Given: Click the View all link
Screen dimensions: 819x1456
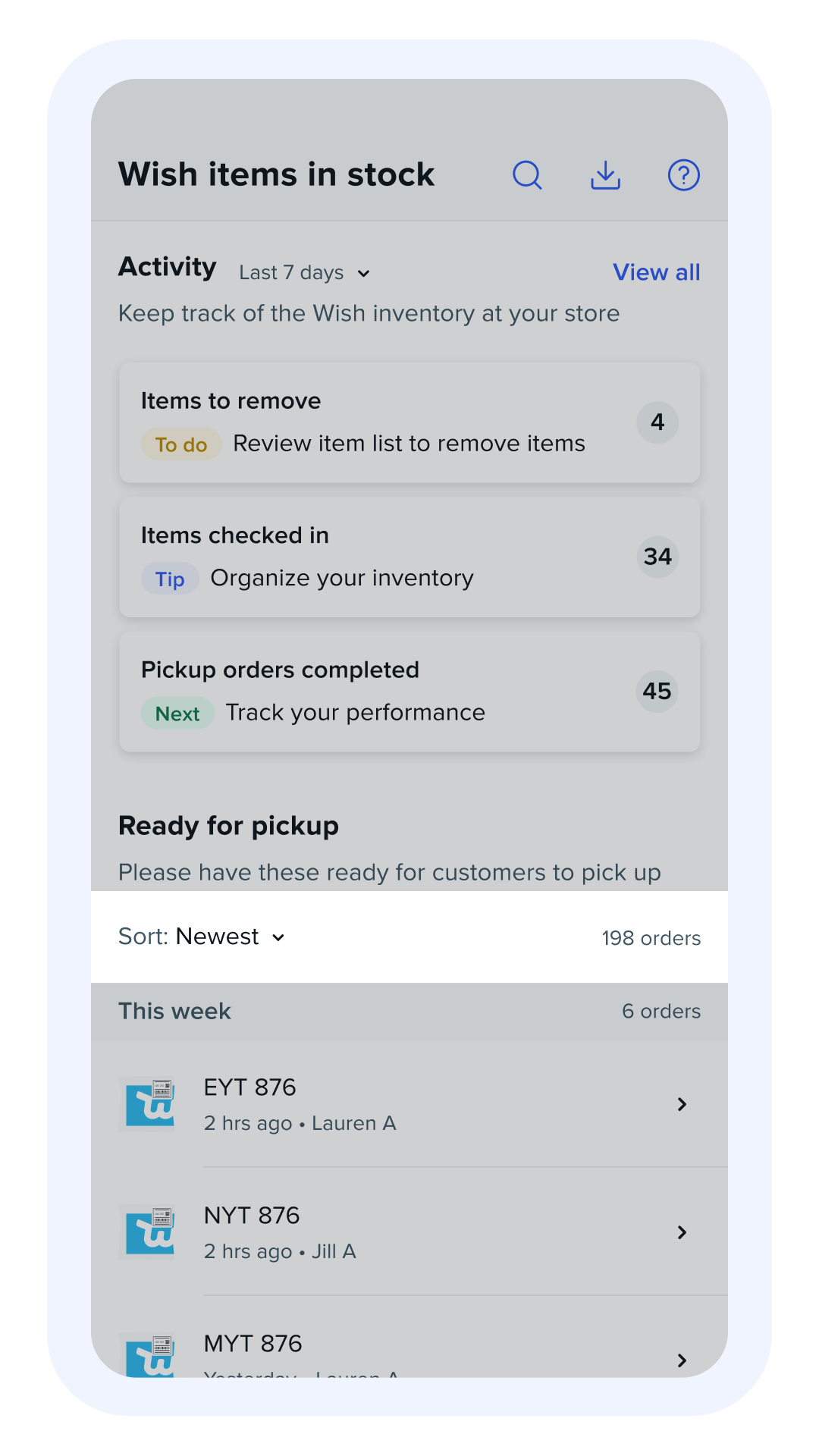Looking at the screenshot, I should point(656,272).
